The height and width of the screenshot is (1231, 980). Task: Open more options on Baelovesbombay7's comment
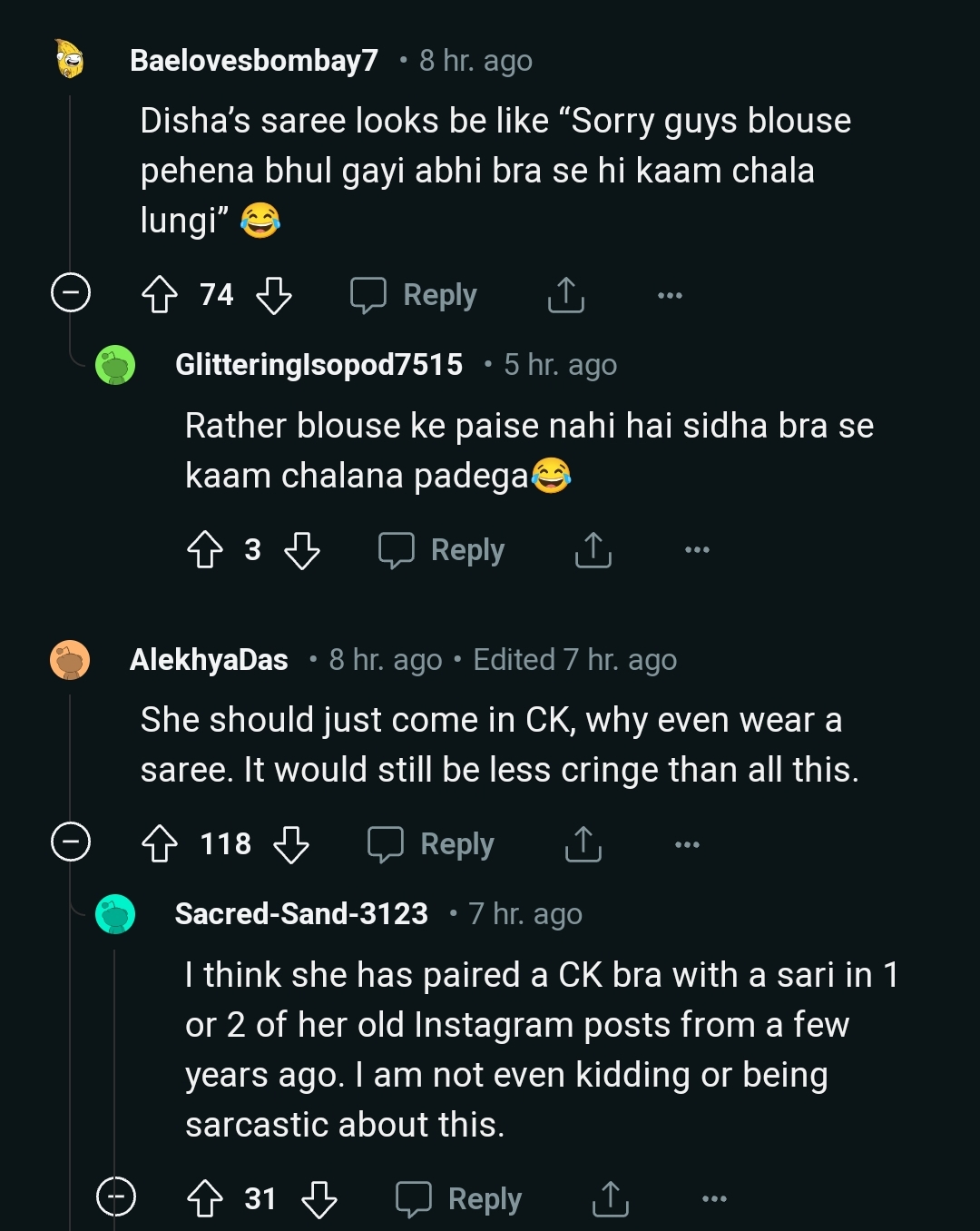tap(670, 295)
